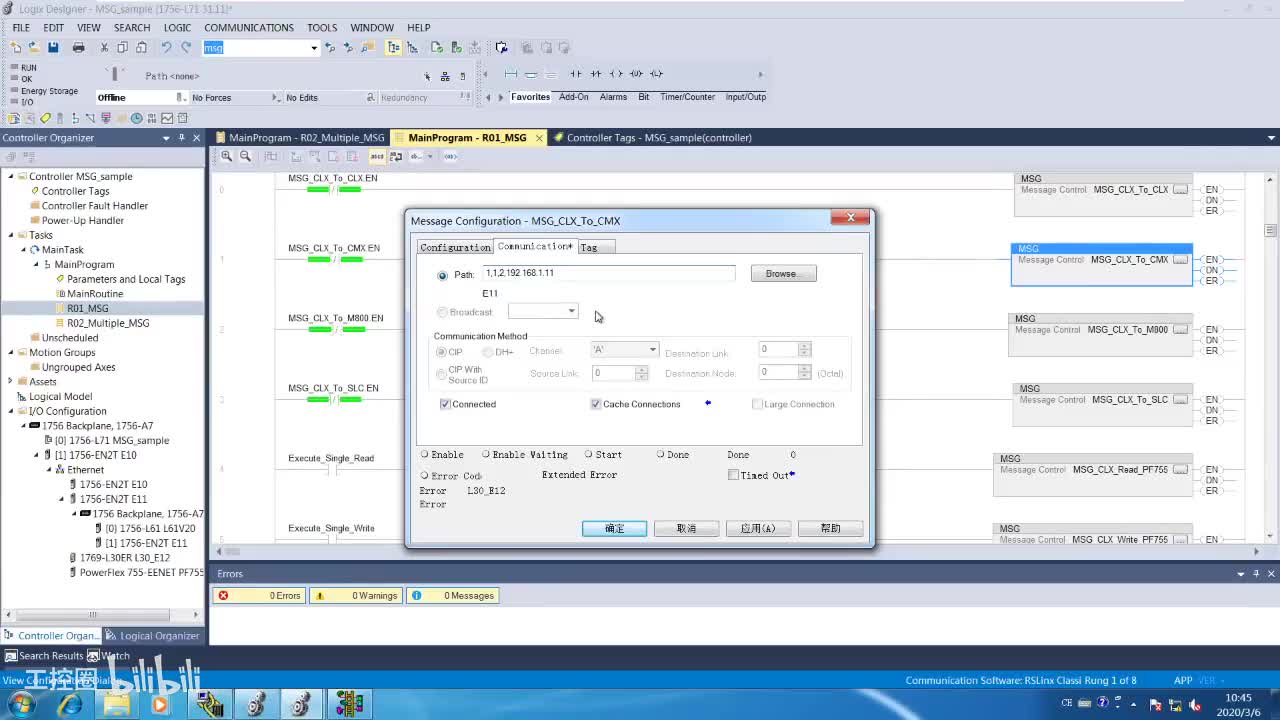The image size is (1280, 720).
Task: Click the Enable status indicator
Action: pos(425,454)
